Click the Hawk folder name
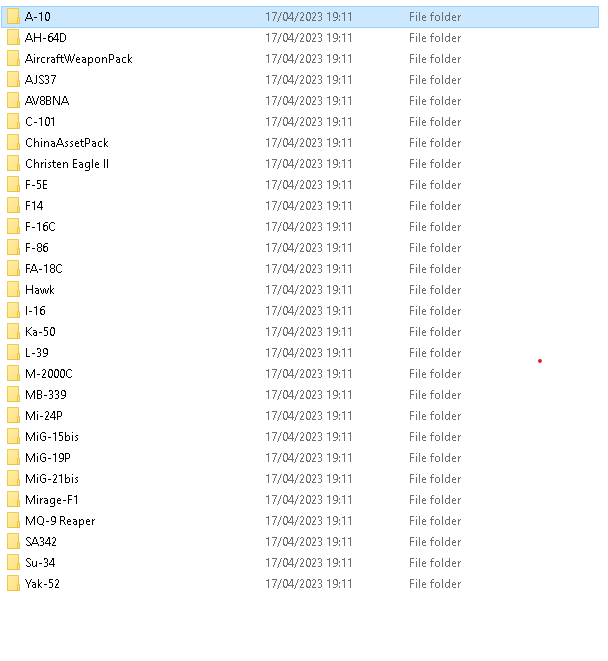608x661 pixels. (40, 290)
